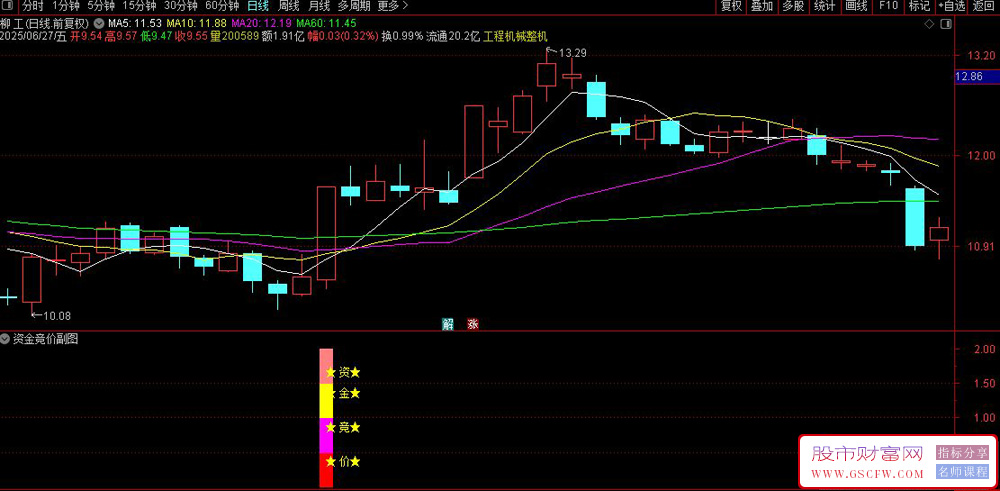
Task: Click the MA10: 11.88 indicator label
Action: coord(196,24)
